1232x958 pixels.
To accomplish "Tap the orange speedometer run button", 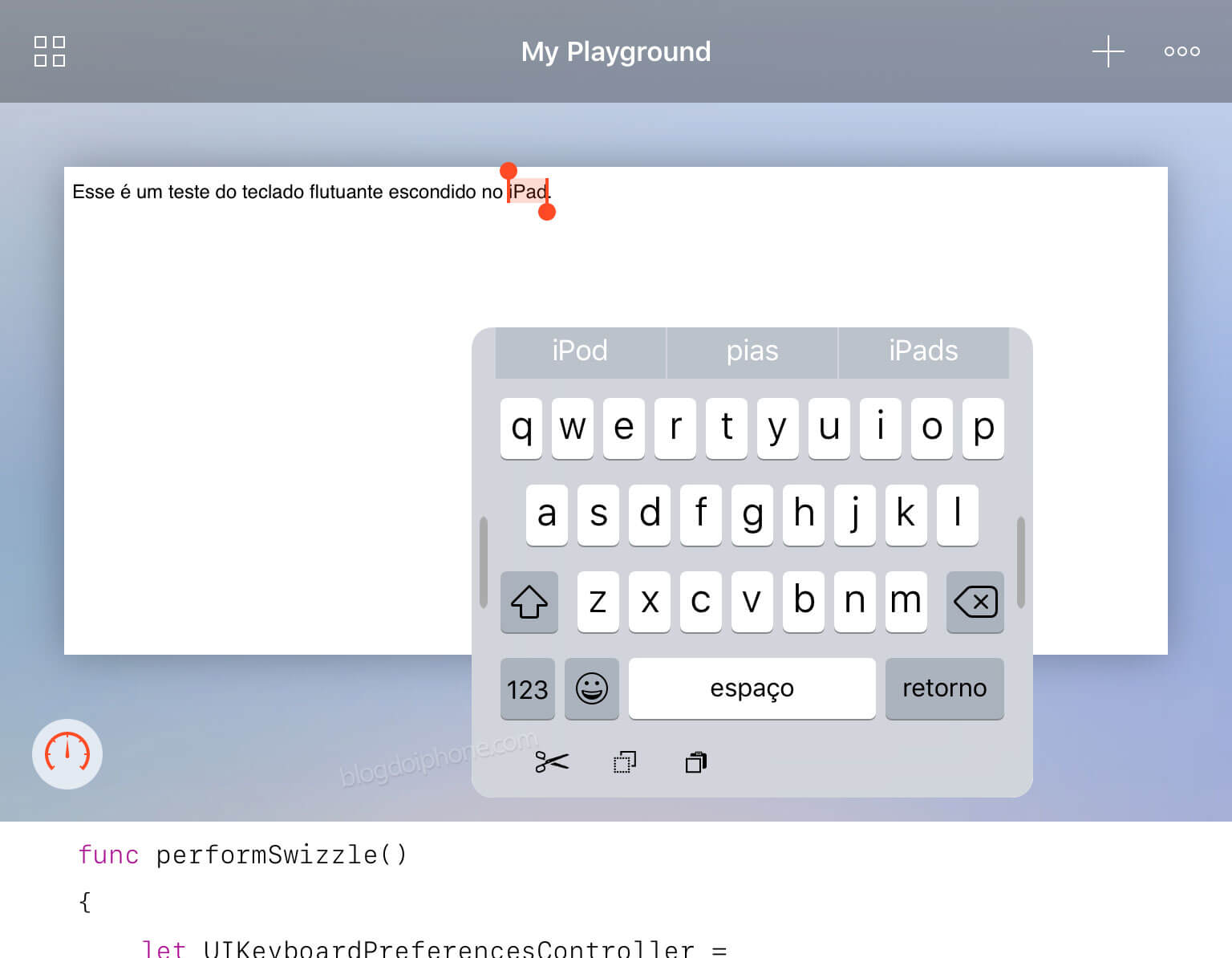I will (x=67, y=753).
